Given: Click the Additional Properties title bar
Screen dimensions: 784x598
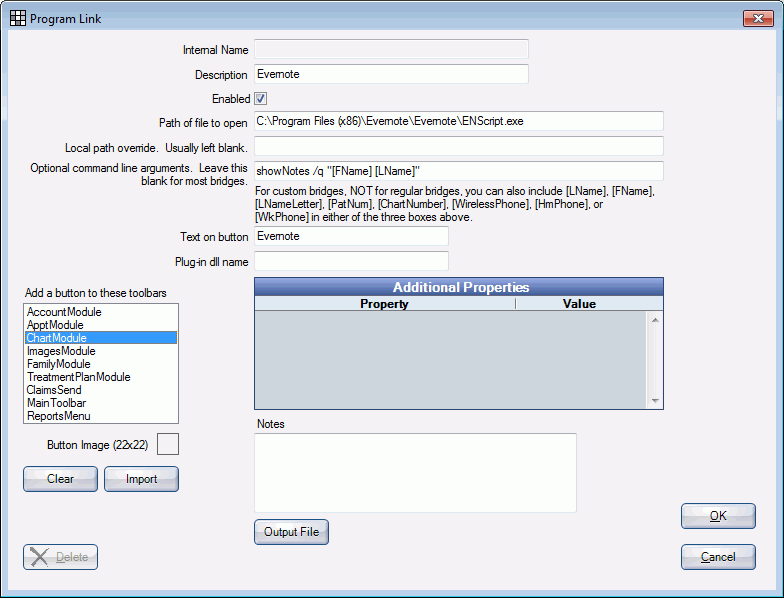Looking at the screenshot, I should pos(458,287).
